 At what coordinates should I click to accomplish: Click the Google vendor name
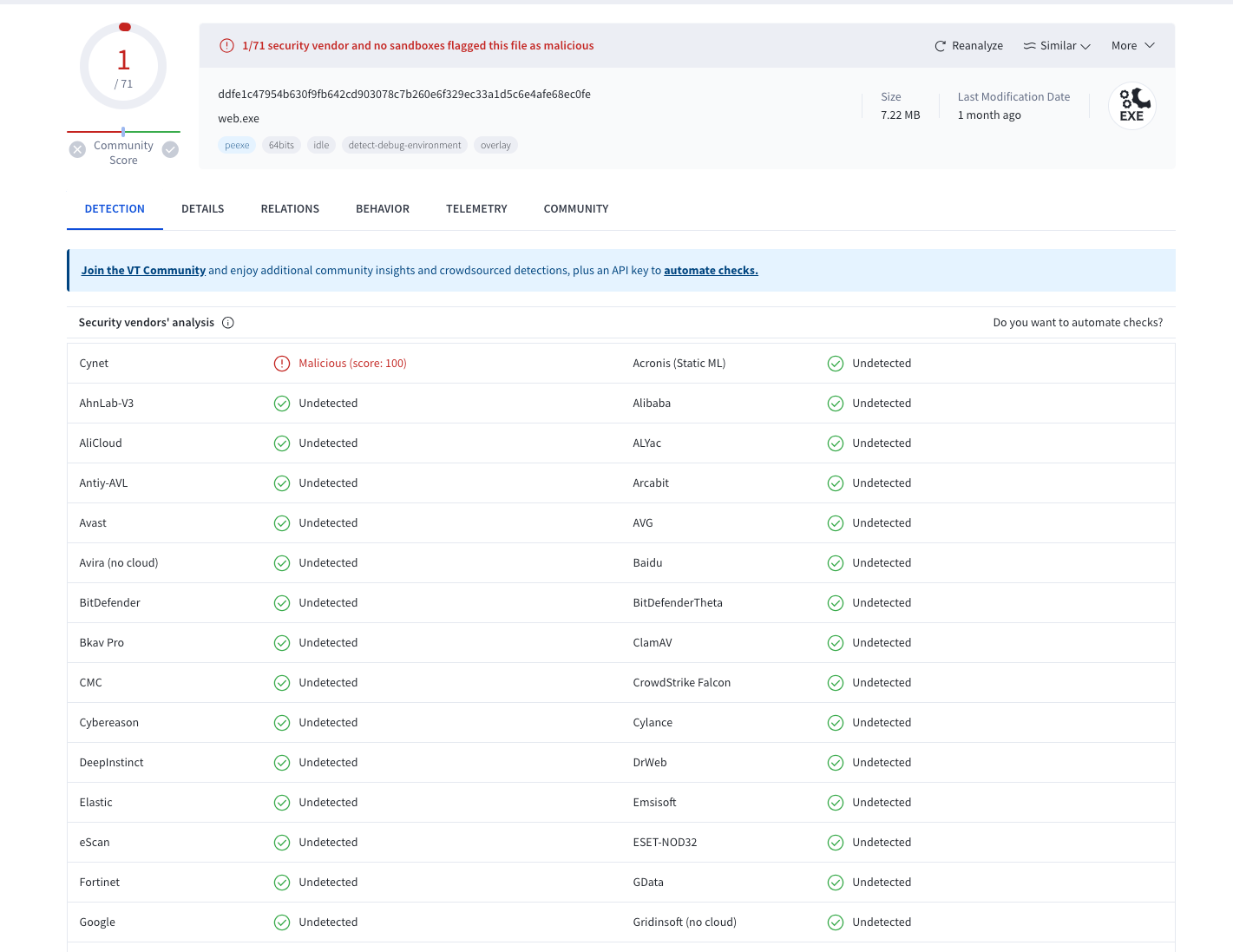(97, 922)
